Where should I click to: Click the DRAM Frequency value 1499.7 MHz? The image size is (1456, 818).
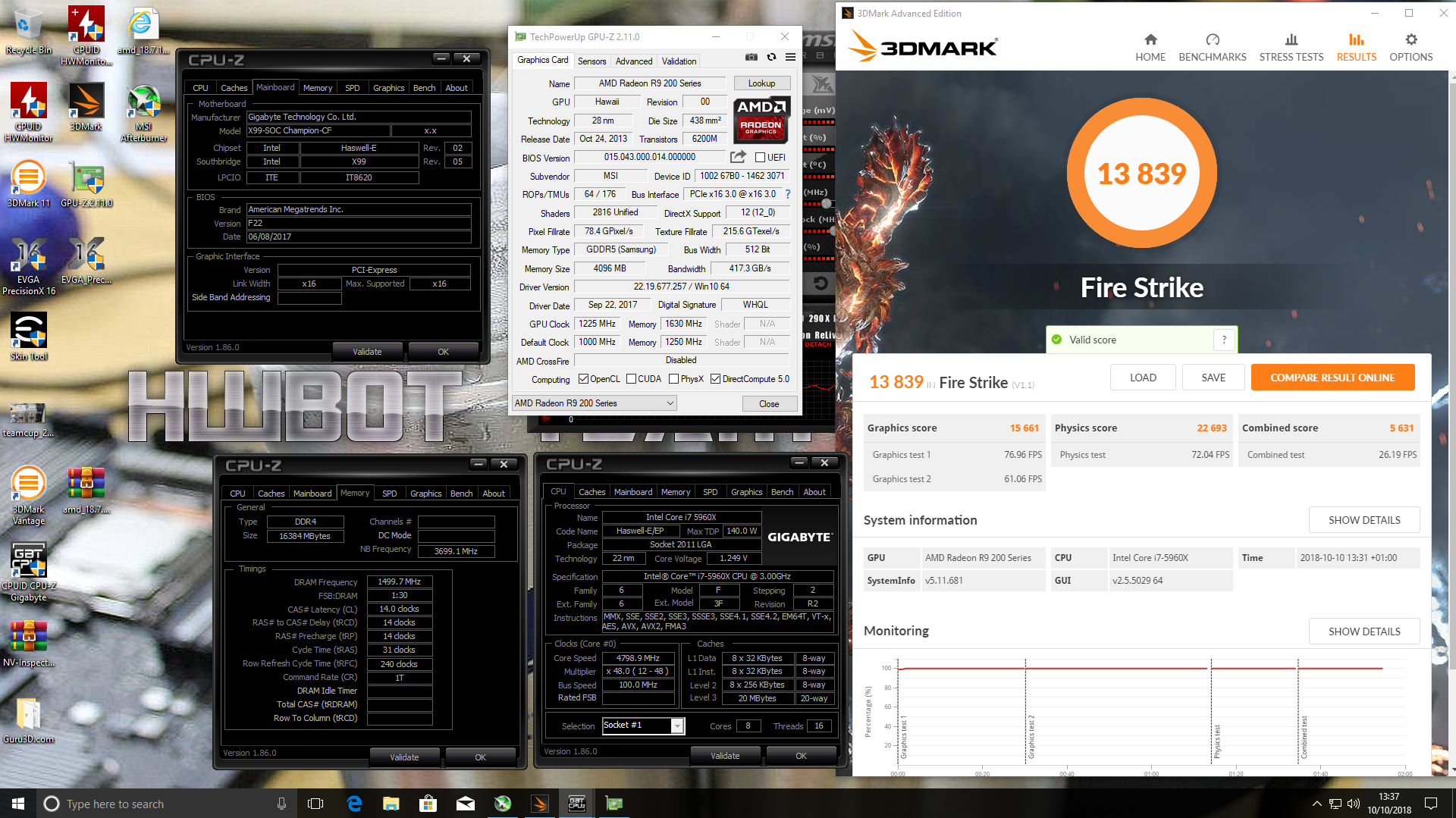click(x=400, y=581)
